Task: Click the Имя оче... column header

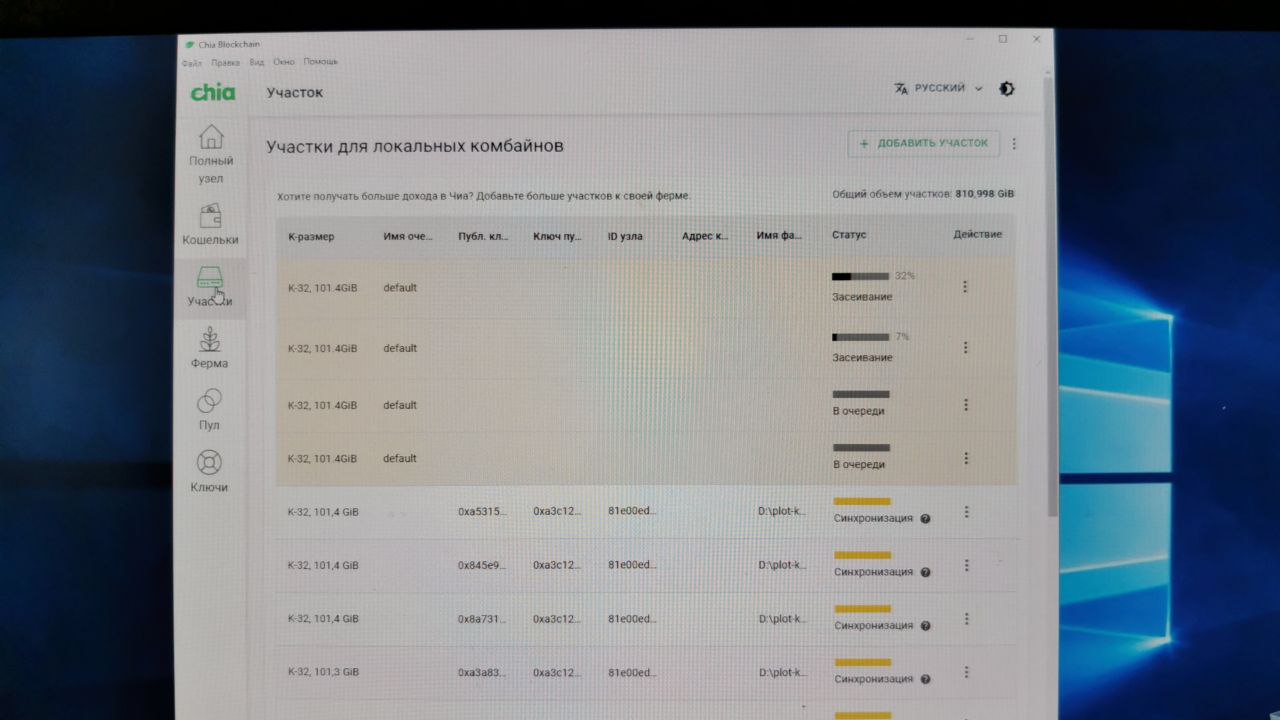Action: tap(408, 236)
